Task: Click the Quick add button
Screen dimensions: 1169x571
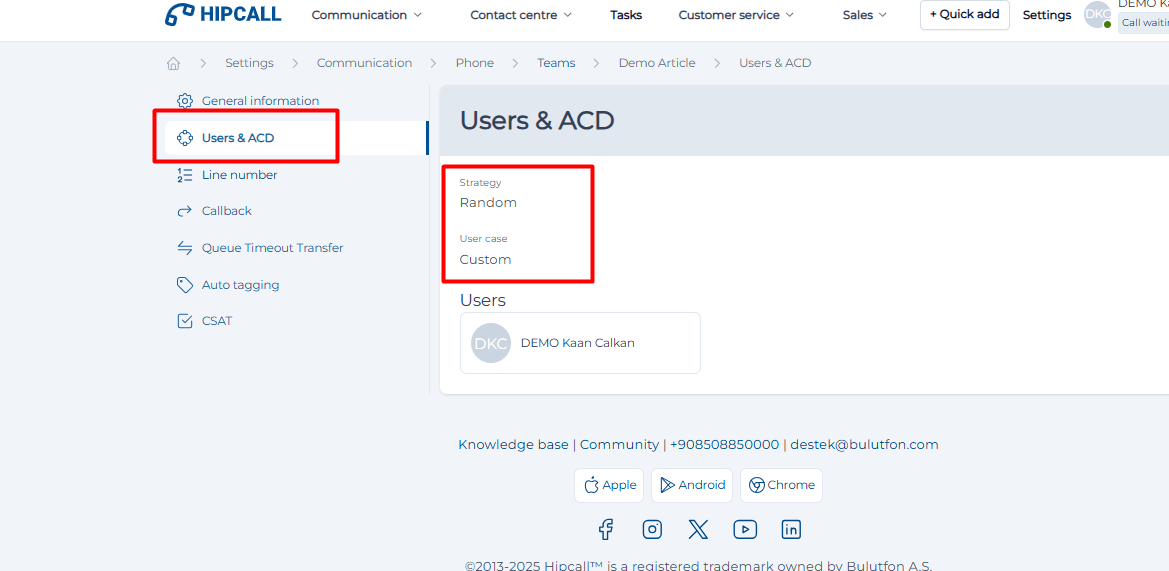Action: (x=964, y=15)
